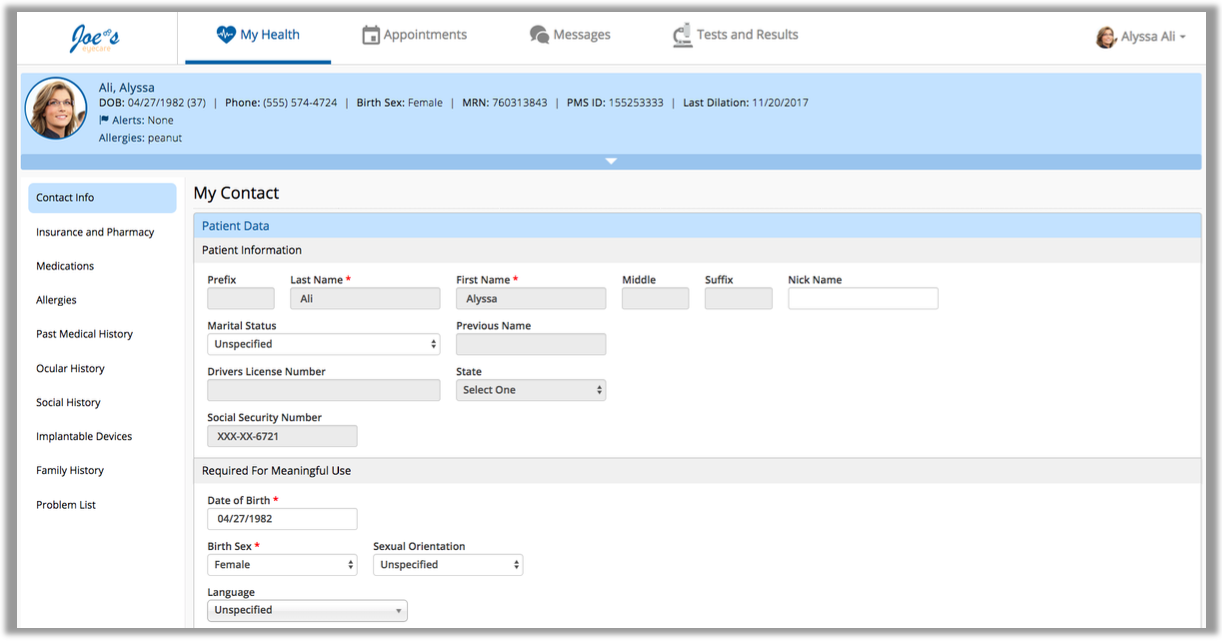Expand the patient banner with down arrow
The image size is (1222, 641).
tap(611, 161)
